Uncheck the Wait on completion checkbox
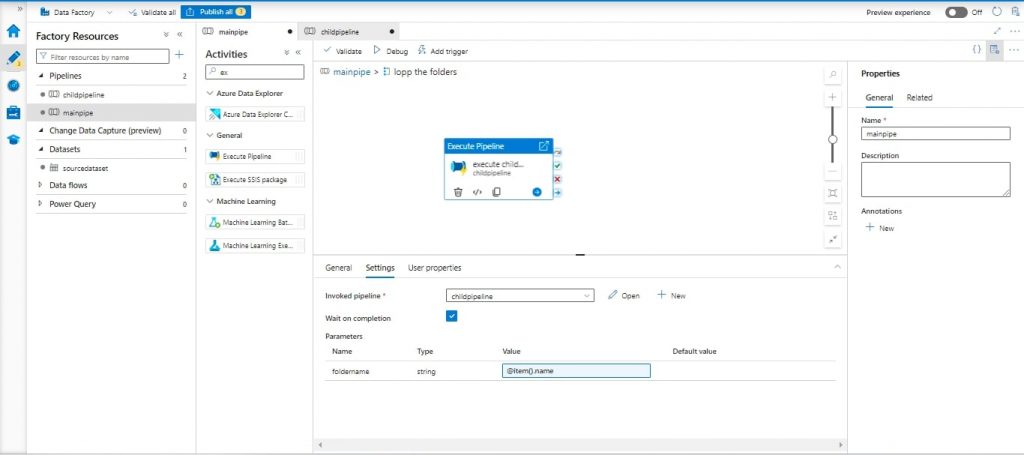Viewport: 1024px width, 455px height. coord(451,317)
